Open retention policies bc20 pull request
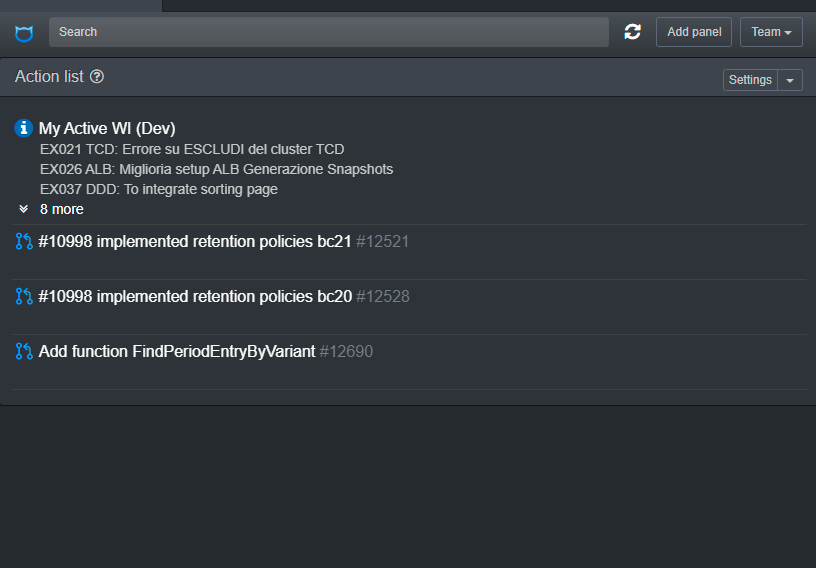816x568 pixels. pyautogui.click(x=195, y=296)
